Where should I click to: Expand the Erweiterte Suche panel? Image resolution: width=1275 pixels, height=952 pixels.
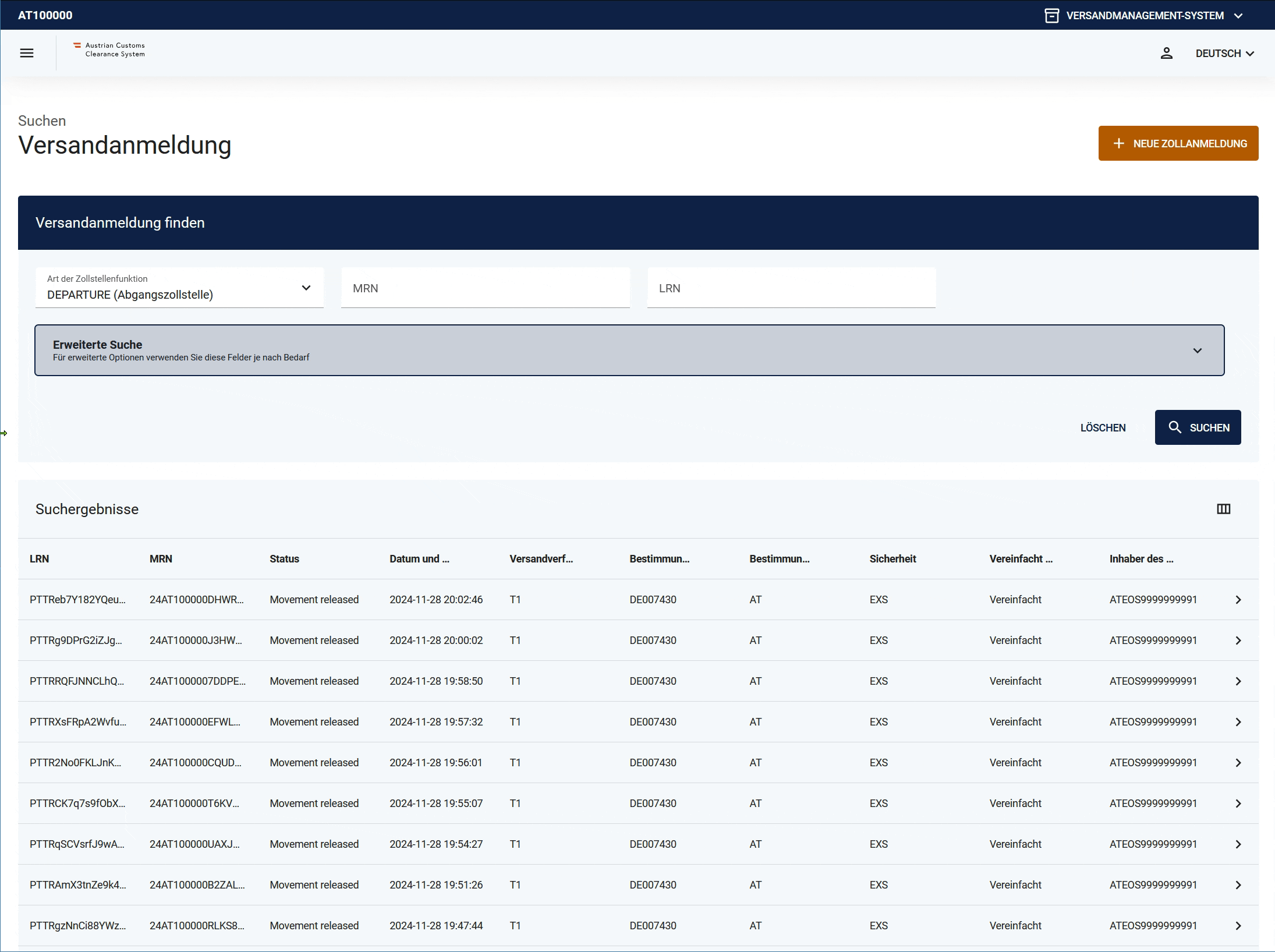point(629,350)
